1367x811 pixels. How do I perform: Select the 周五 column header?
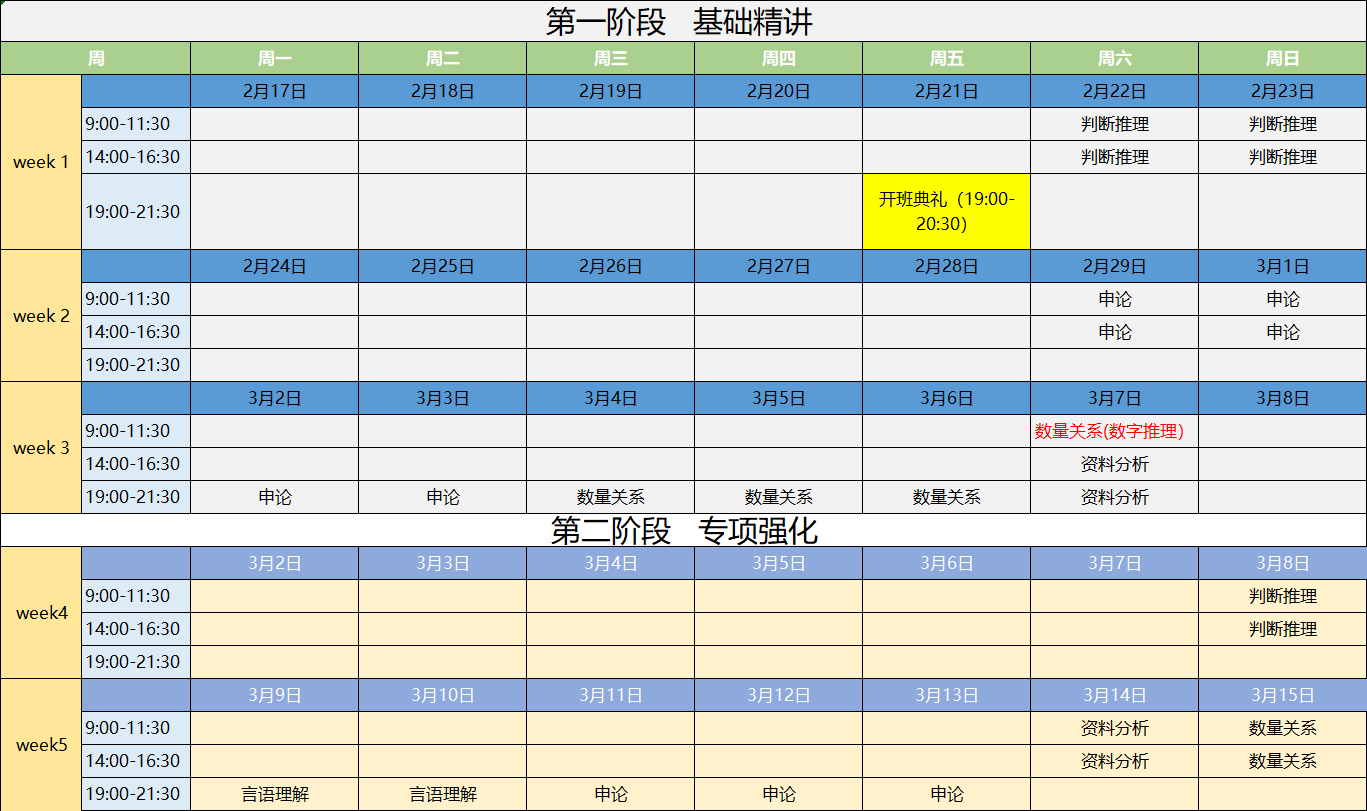point(946,58)
